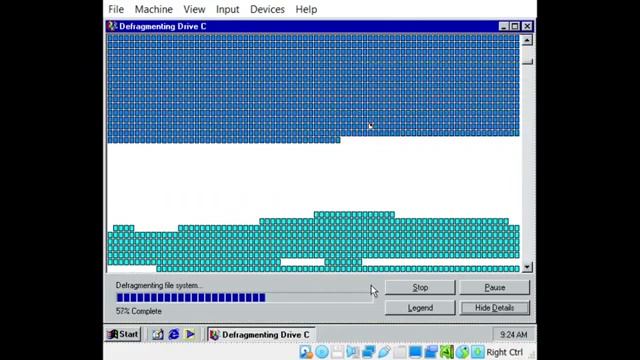Maximize the Defragmenting Drive C window
Image resolution: width=640 pixels, height=360 pixels.
pos(515,26)
